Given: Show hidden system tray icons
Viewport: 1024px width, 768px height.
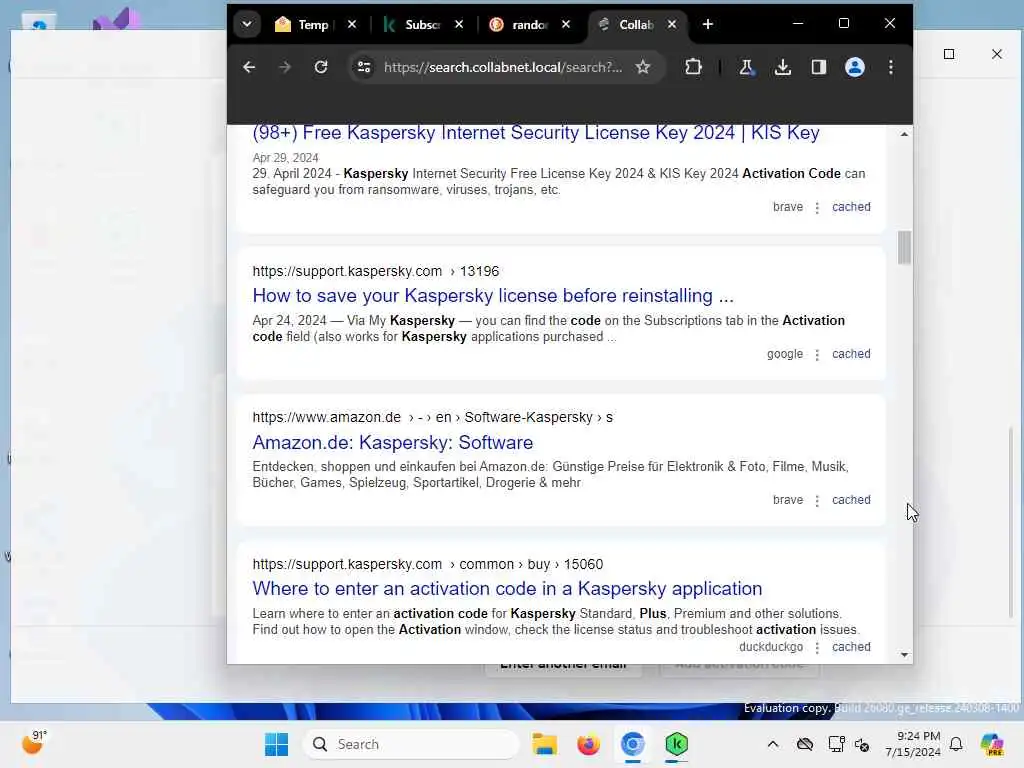Looking at the screenshot, I should tap(773, 744).
